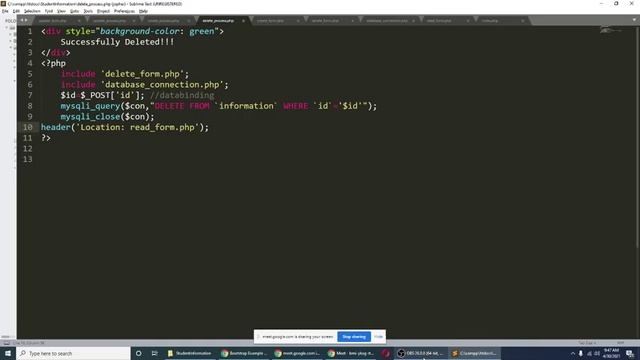Open the File menu
This screenshot has height=360, width=640.
(5, 11)
